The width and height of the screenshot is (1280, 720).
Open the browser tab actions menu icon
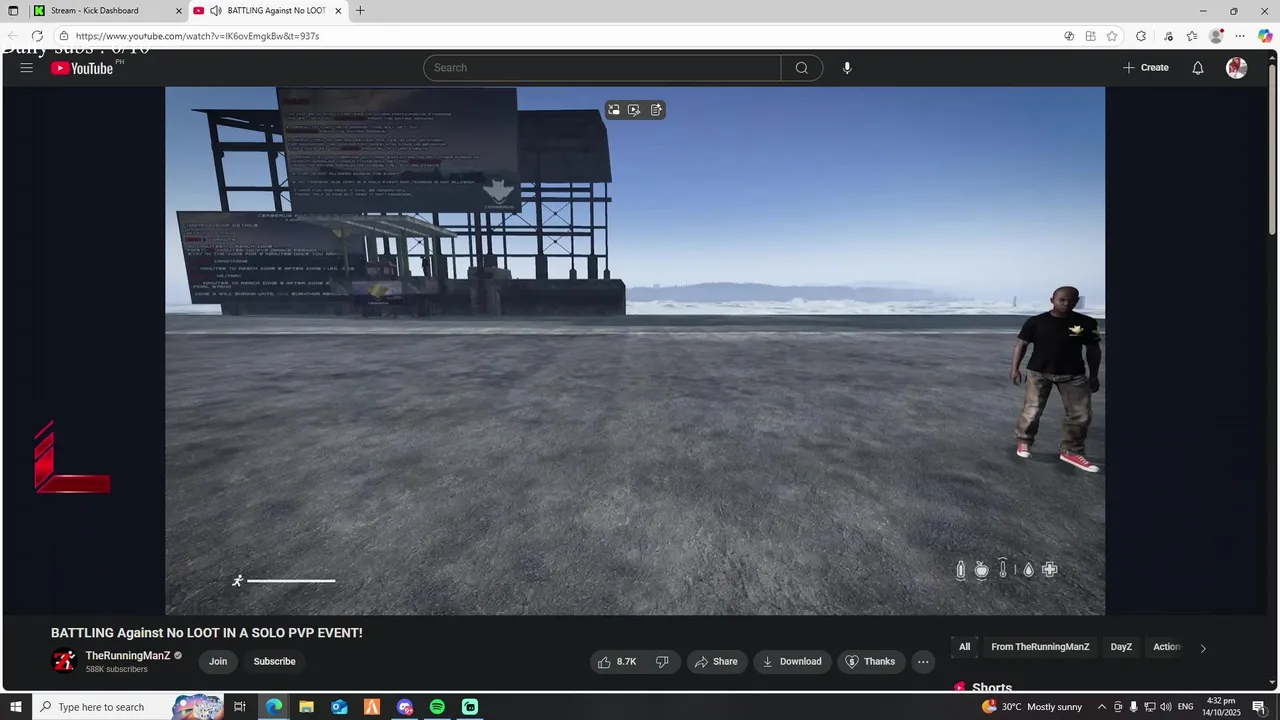pyautogui.click(x=13, y=11)
